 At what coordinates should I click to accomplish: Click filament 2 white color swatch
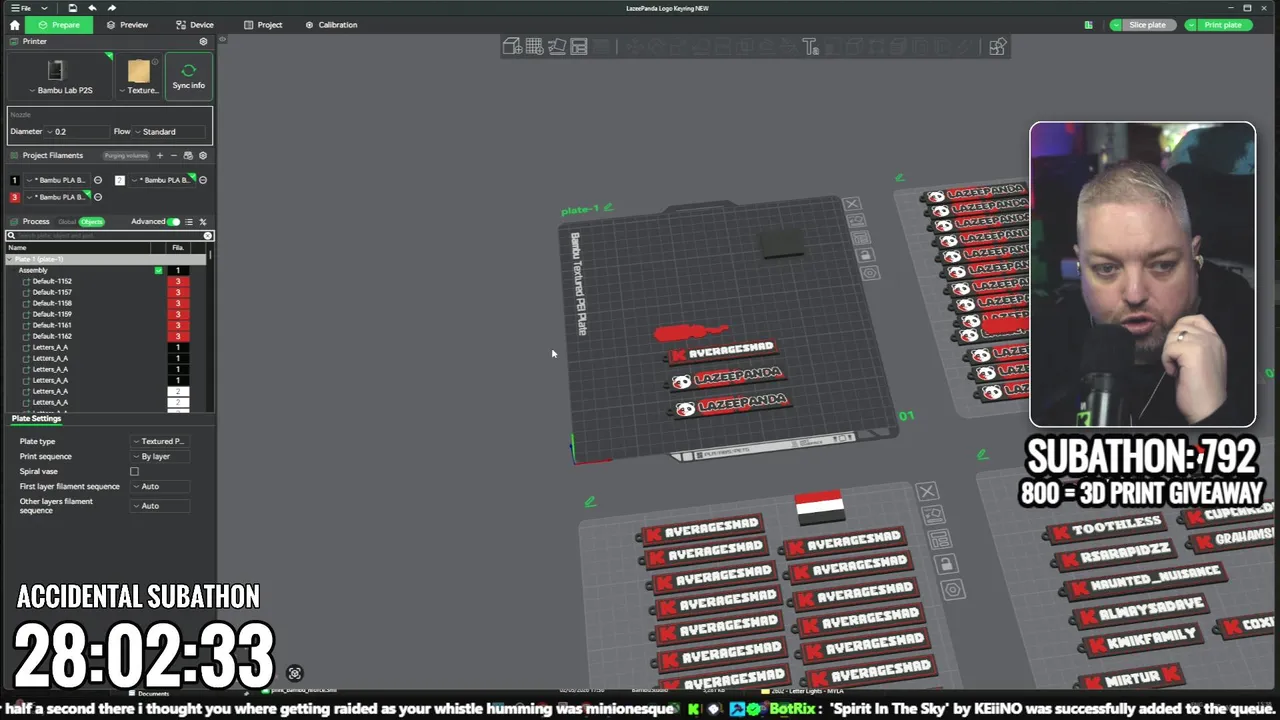click(120, 180)
